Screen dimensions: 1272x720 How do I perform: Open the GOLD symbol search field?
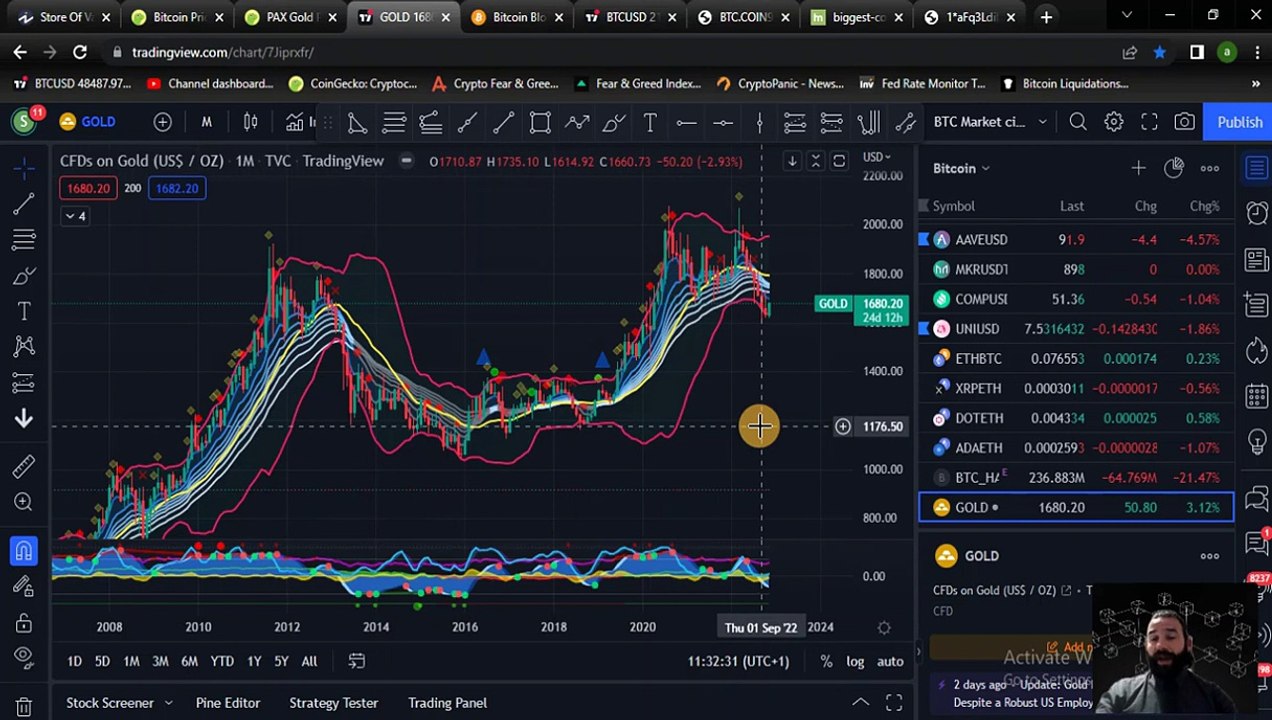(x=88, y=122)
